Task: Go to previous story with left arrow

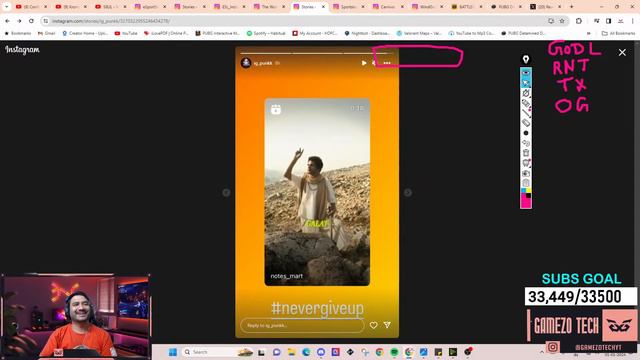Action: [x=226, y=193]
